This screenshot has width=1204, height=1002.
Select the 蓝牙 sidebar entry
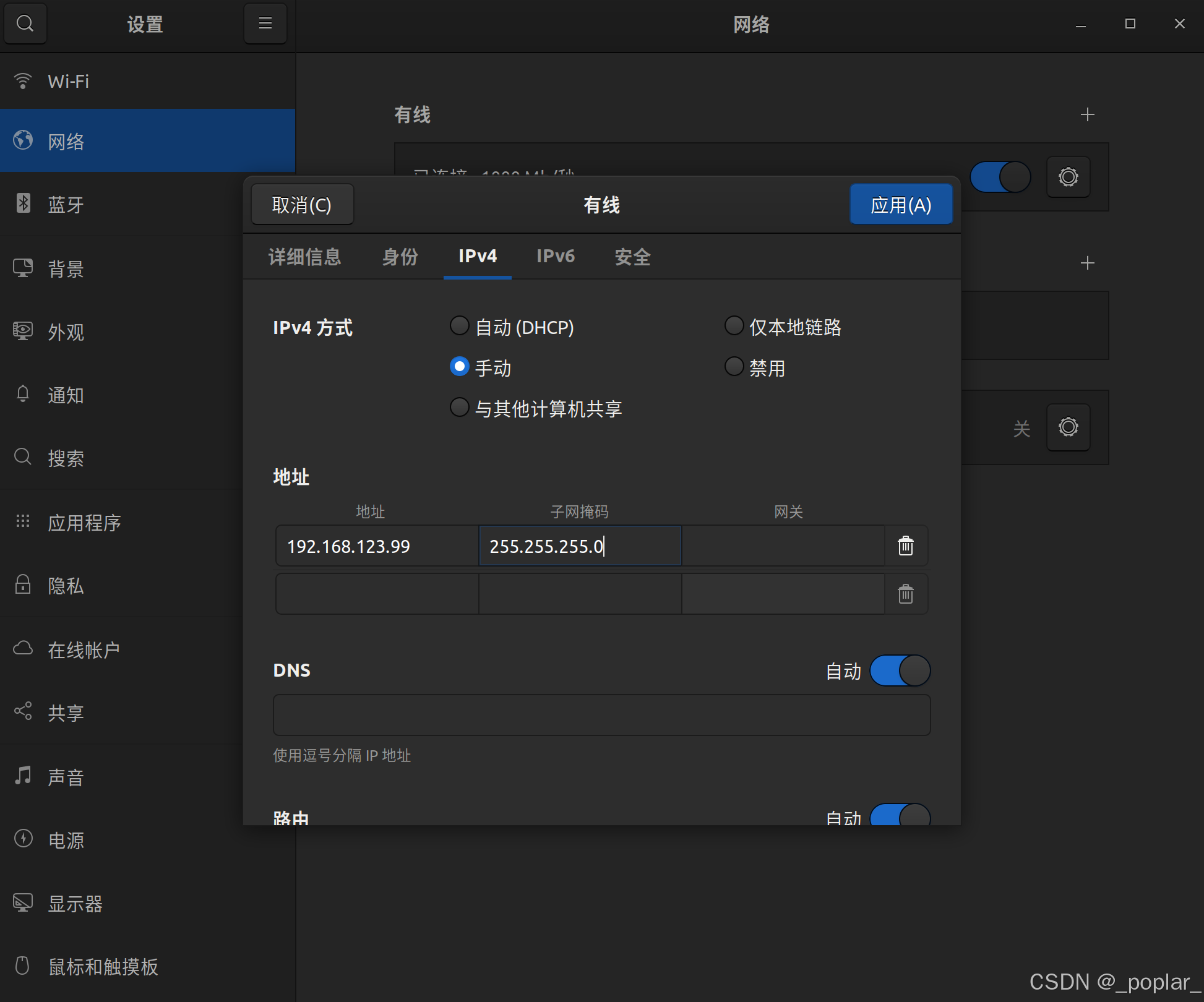tap(66, 205)
